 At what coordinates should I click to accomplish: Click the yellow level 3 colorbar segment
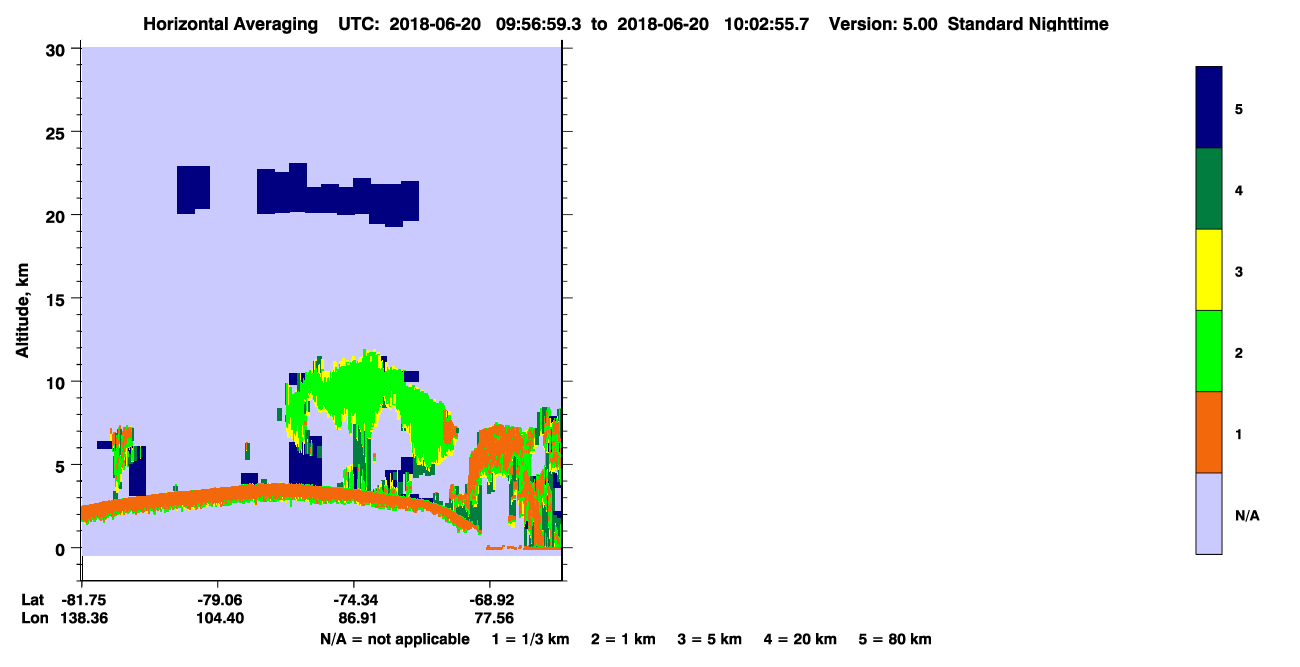click(1209, 270)
